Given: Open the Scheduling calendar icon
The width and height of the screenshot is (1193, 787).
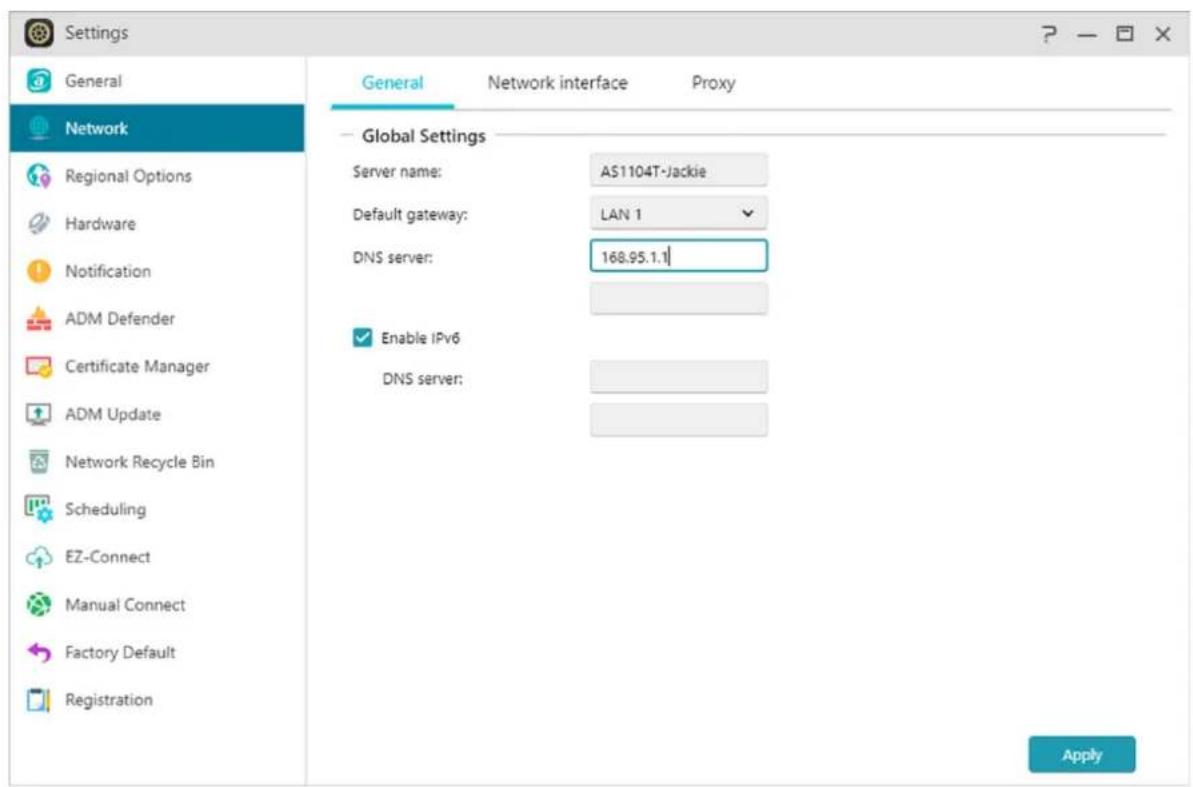Looking at the screenshot, I should 37,510.
